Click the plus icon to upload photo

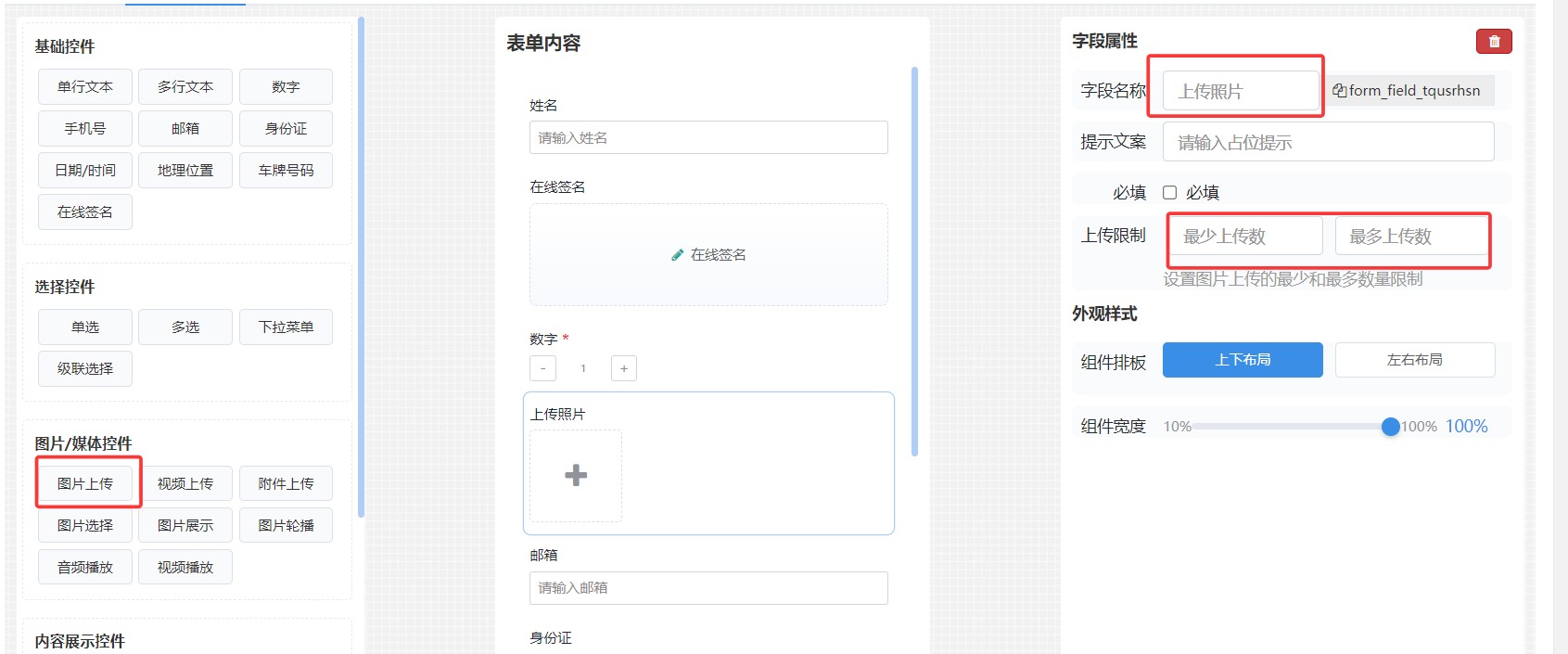tap(576, 475)
